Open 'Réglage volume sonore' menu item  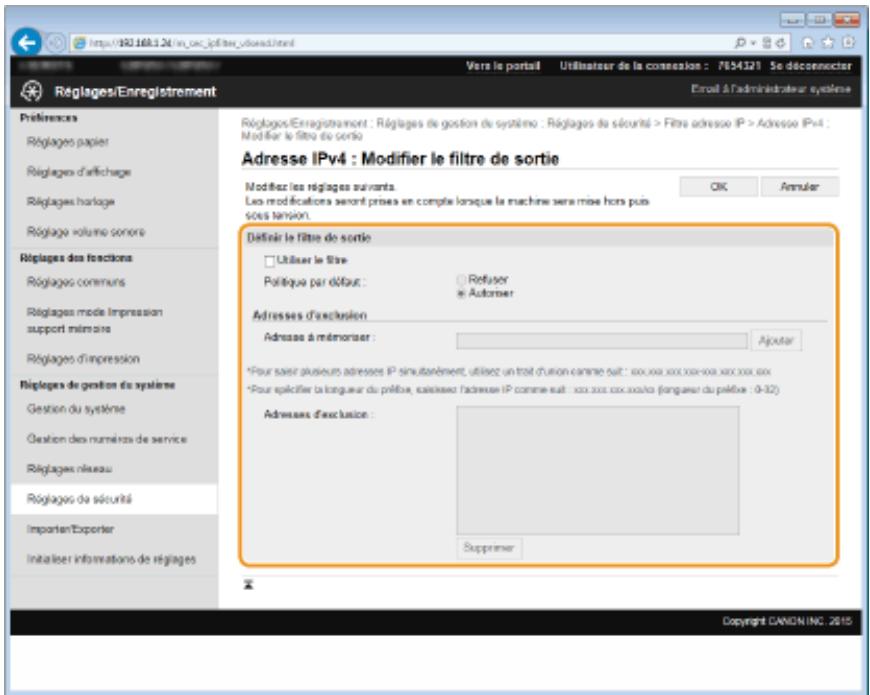[x=86, y=232]
